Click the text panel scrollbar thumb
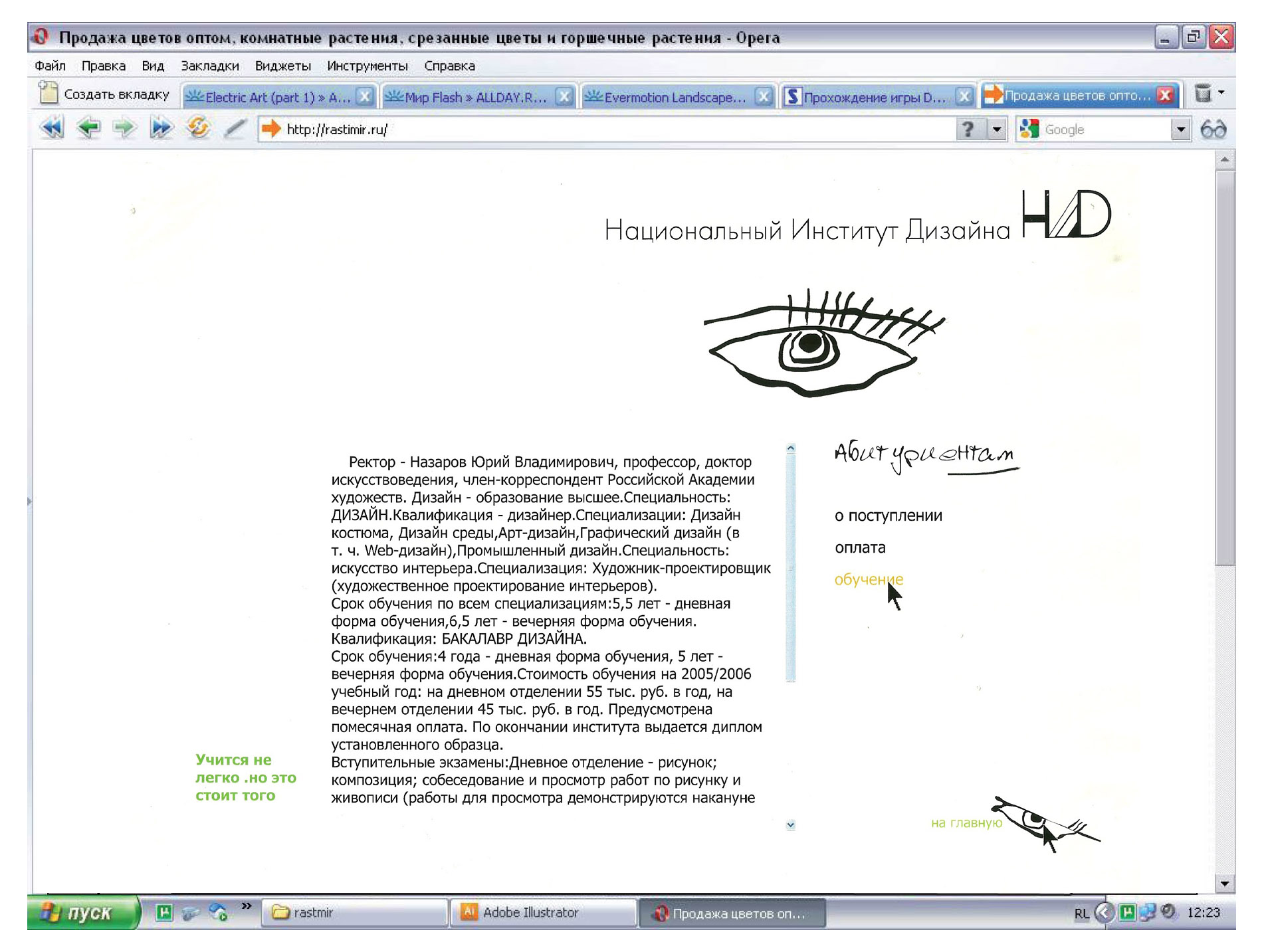Viewport: 1266px width, 952px height. pos(790,567)
